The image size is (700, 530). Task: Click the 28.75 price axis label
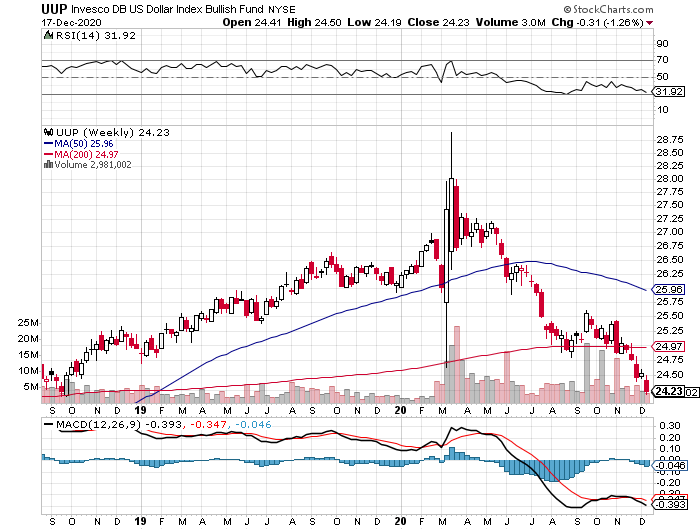tap(670, 139)
